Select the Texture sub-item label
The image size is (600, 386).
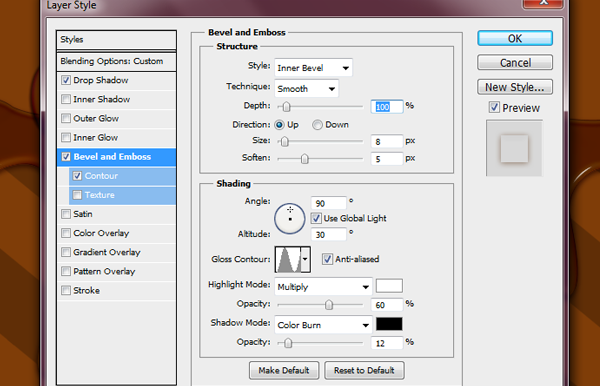(99, 195)
